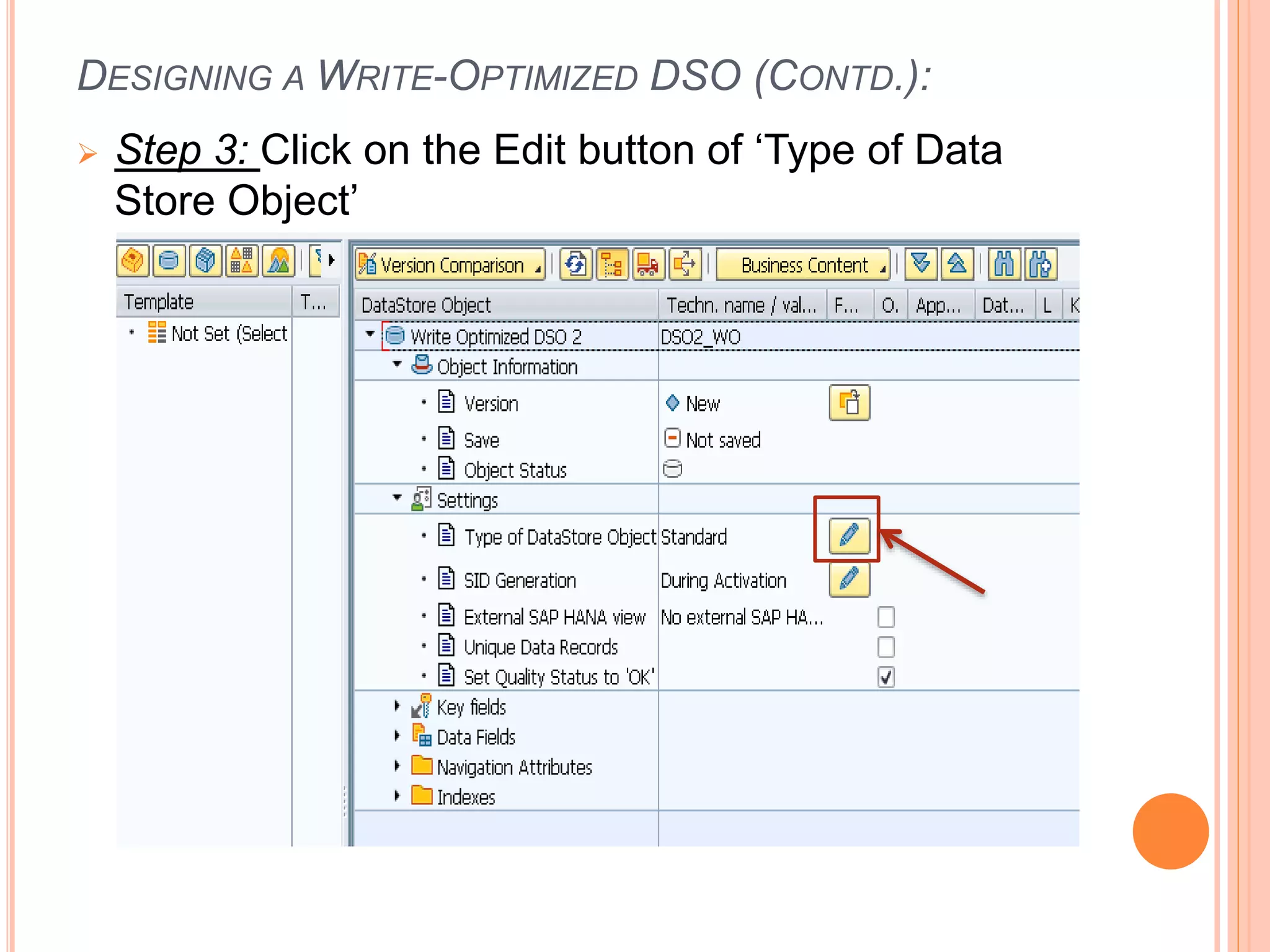This screenshot has width=1270, height=952.
Task: Open the Business Content dropdown button
Action: [803, 265]
